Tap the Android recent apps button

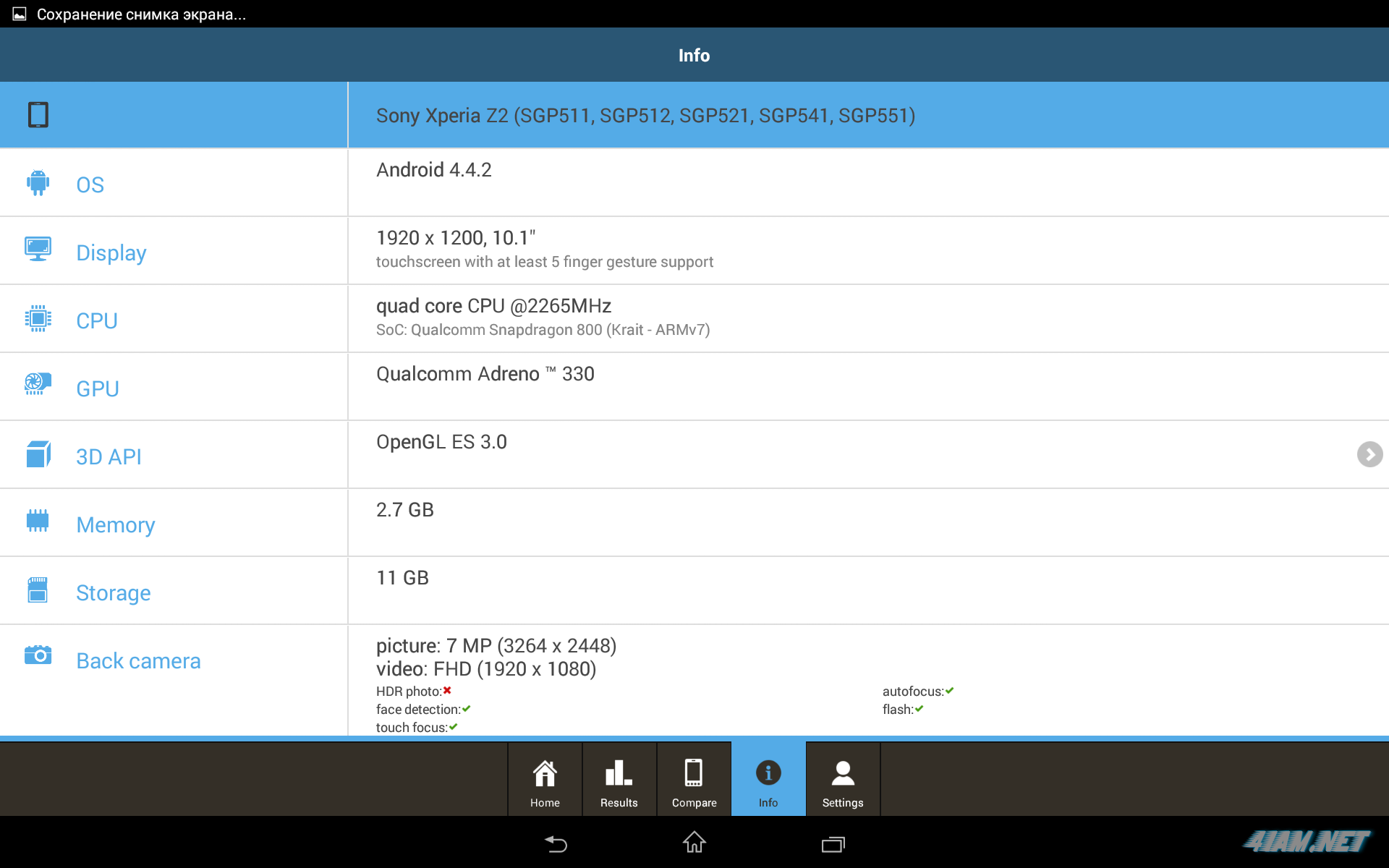(833, 844)
